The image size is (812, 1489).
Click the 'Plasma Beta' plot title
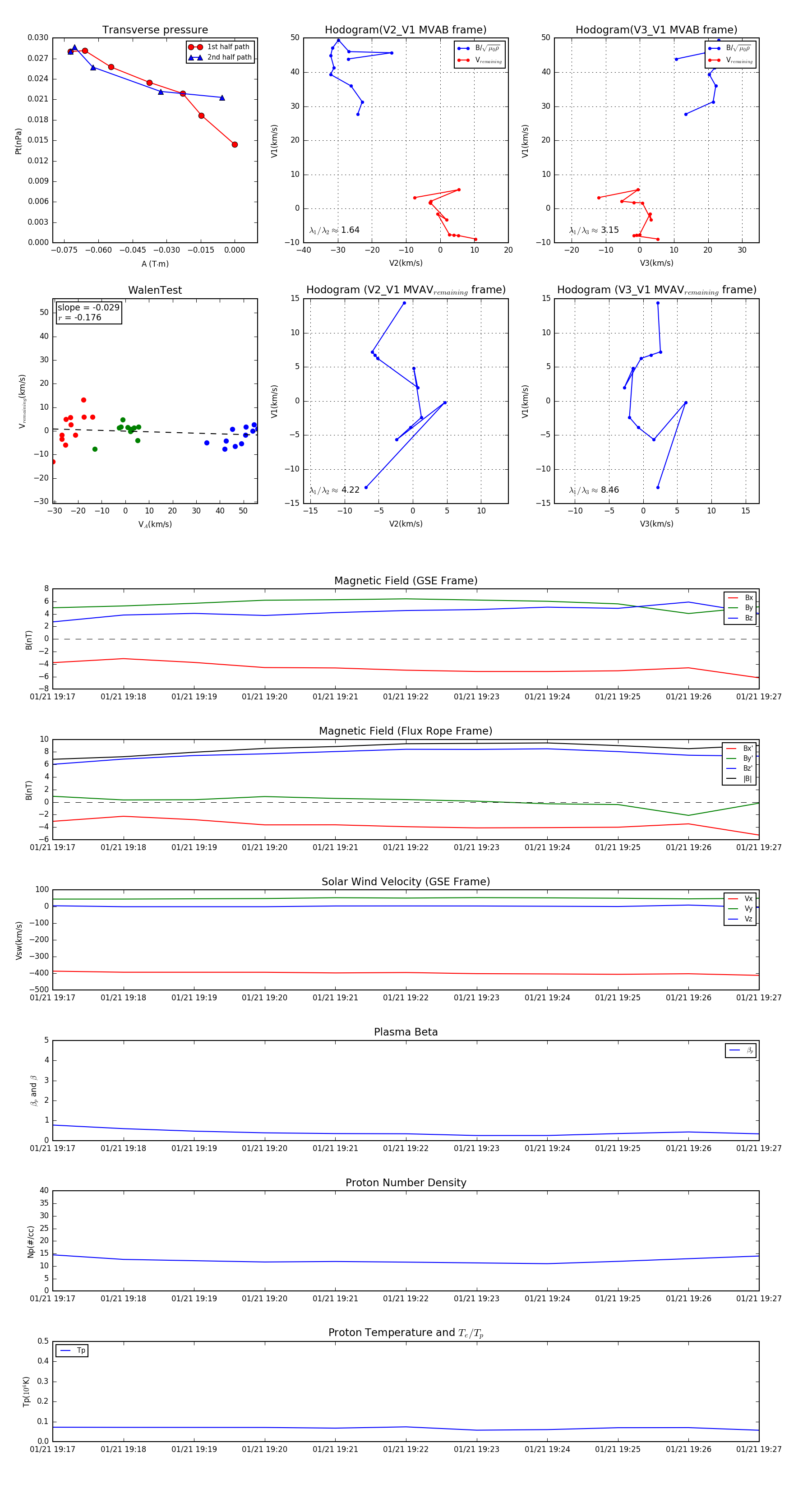(406, 1032)
